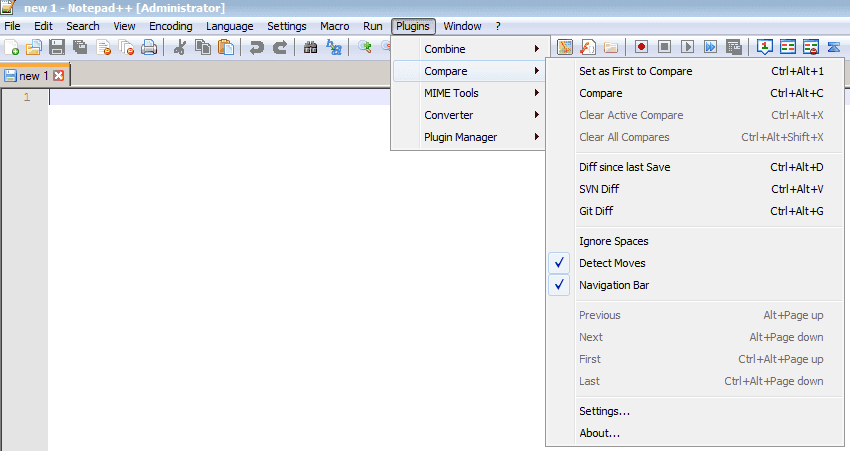Screen dimensions: 850x451
Task: Click Set as First to Compare toolbar icon
Action: tap(764, 47)
